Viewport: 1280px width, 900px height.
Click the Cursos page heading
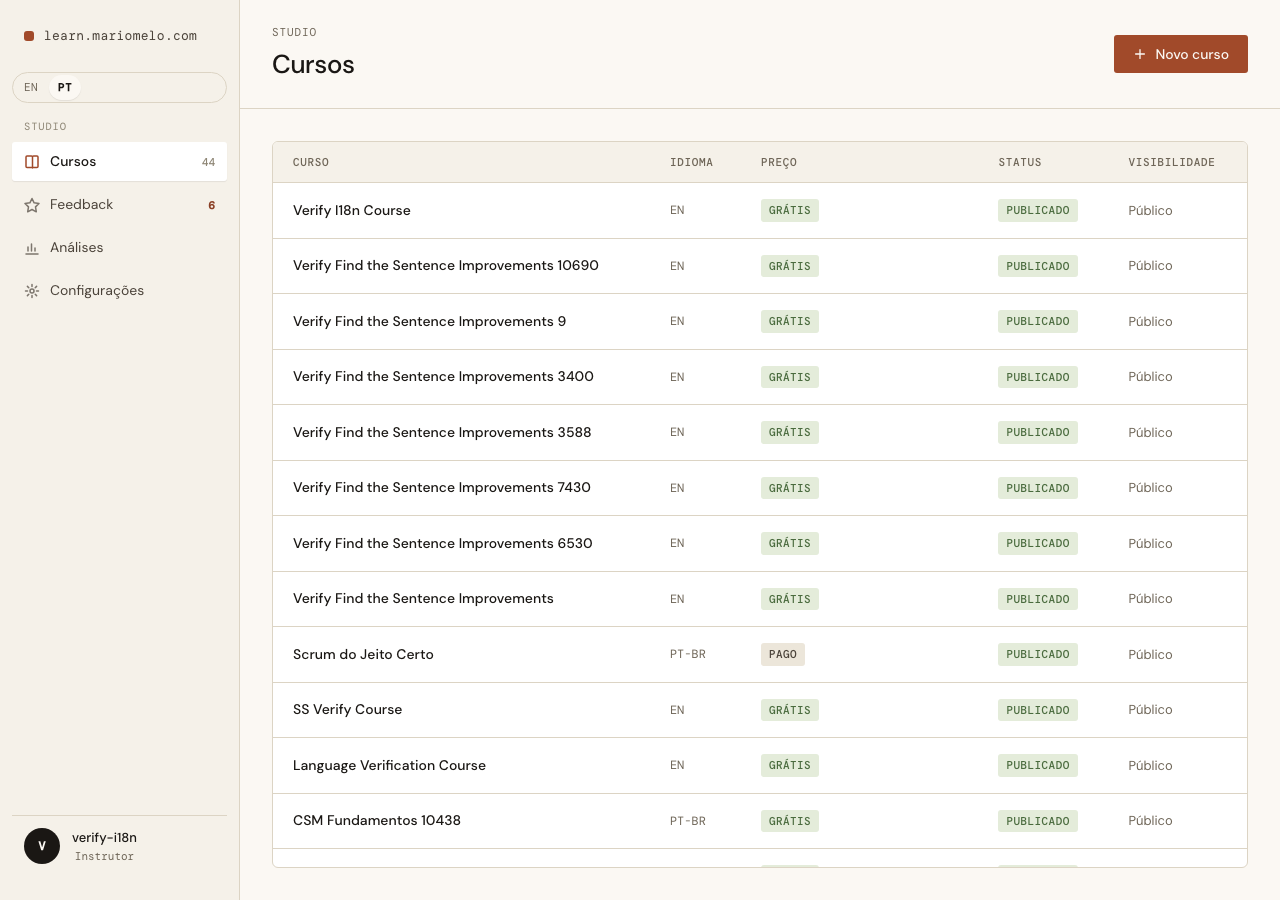pyautogui.click(x=313, y=64)
